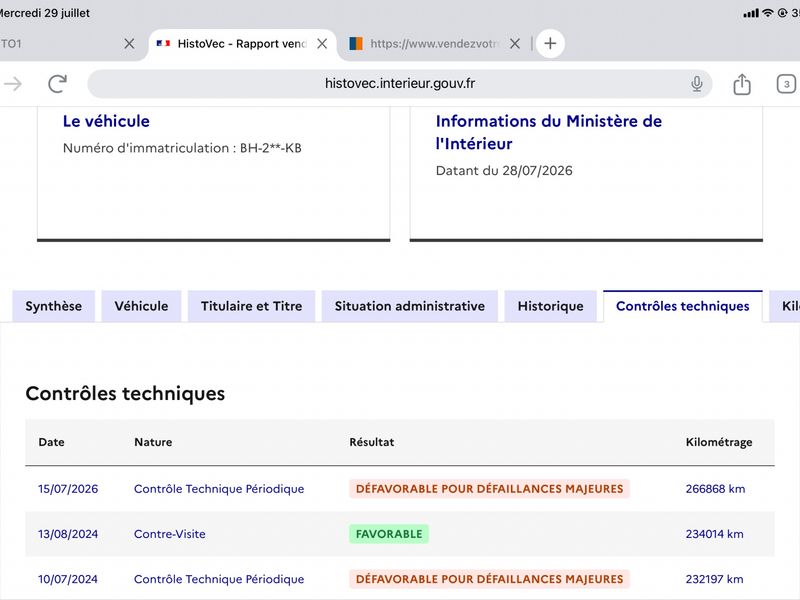Tap the microphone icon in the address bar
This screenshot has height=600, width=800.
(x=696, y=84)
